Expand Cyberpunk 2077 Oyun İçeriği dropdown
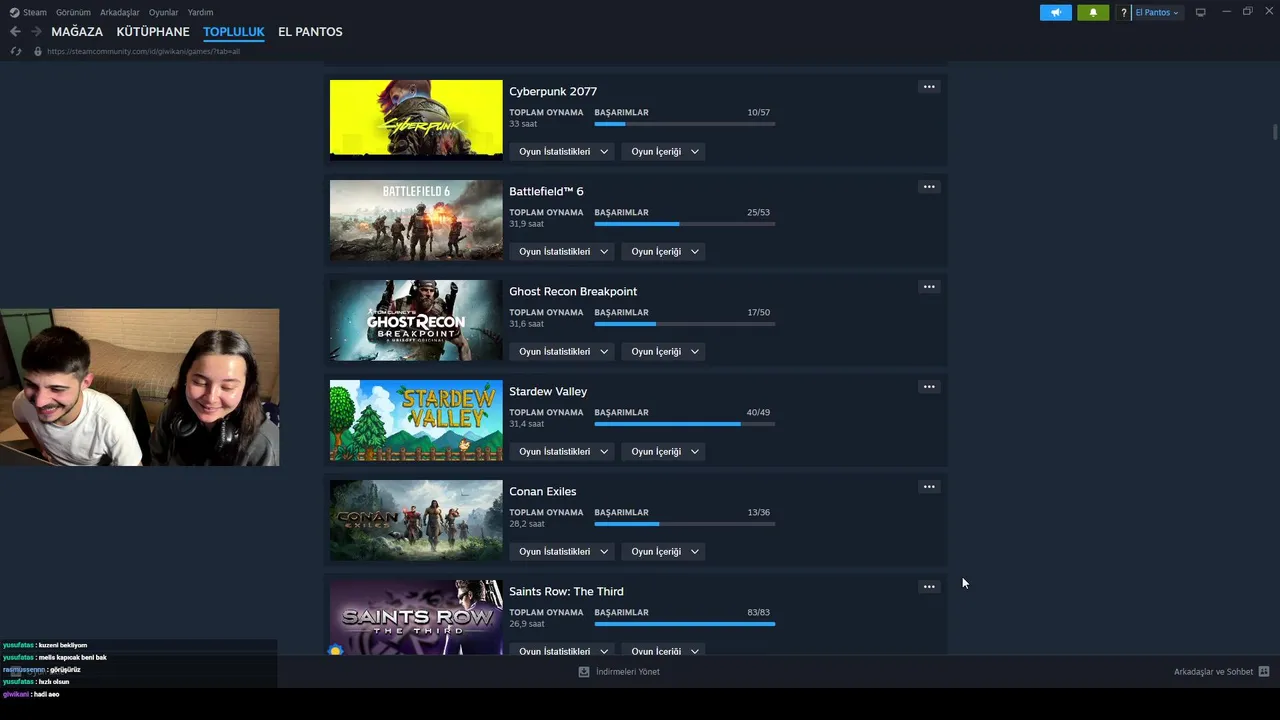This screenshot has width=1280, height=720. pyautogui.click(x=664, y=152)
